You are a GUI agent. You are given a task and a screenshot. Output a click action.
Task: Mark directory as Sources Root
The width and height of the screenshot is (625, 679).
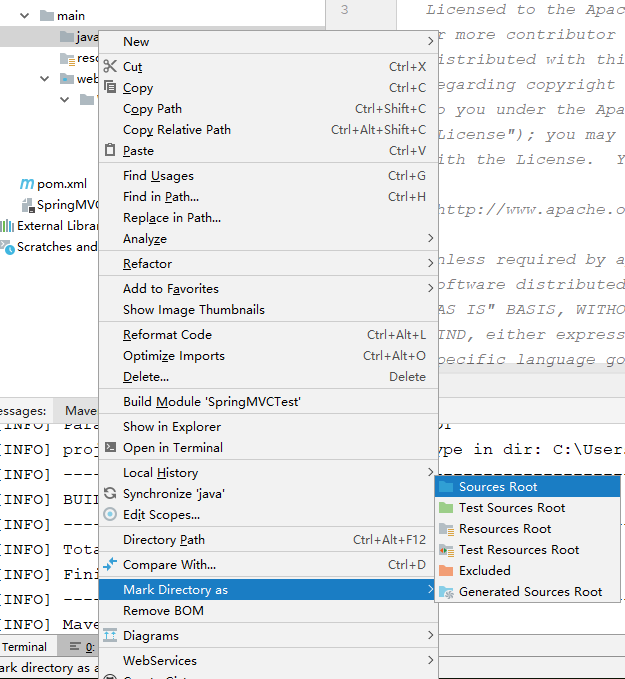point(528,487)
